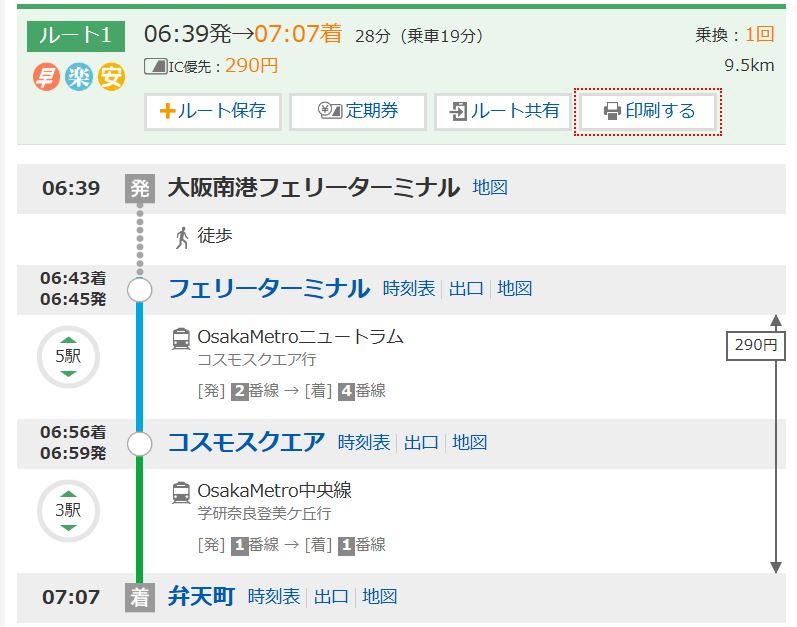Open 時刻表 for フェリーターミナル station
The height and width of the screenshot is (627, 797).
click(x=409, y=289)
